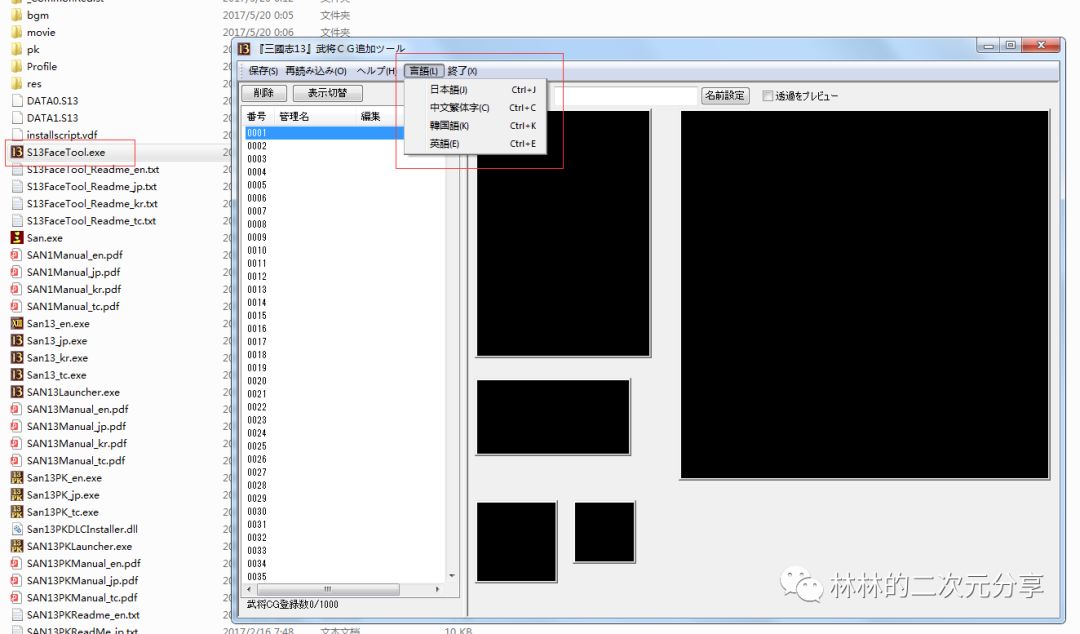Screen dimensions: 1080x634
Task: Select 韓国語(K) language option
Action: [x=476, y=125]
